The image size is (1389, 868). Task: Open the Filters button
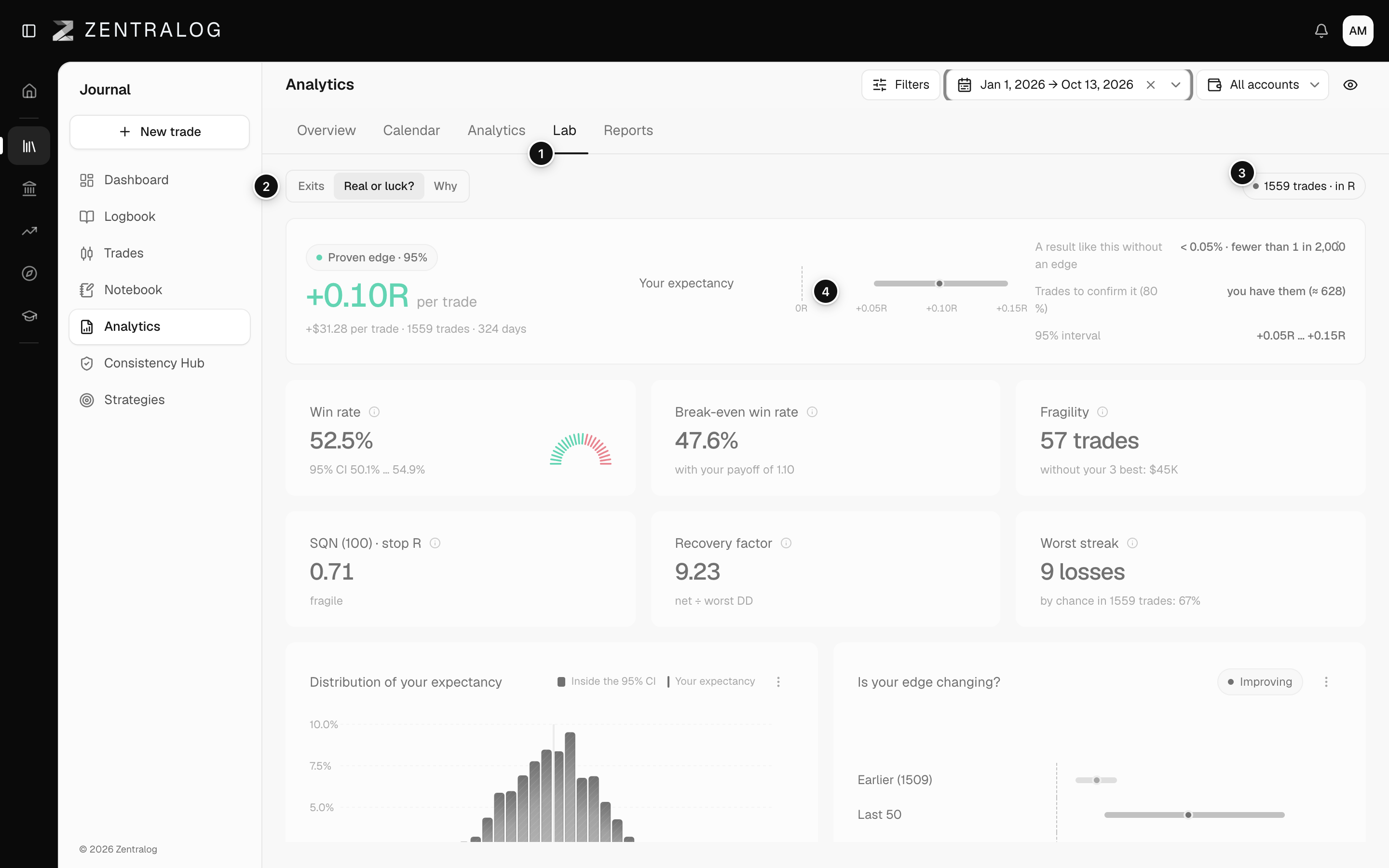900,85
